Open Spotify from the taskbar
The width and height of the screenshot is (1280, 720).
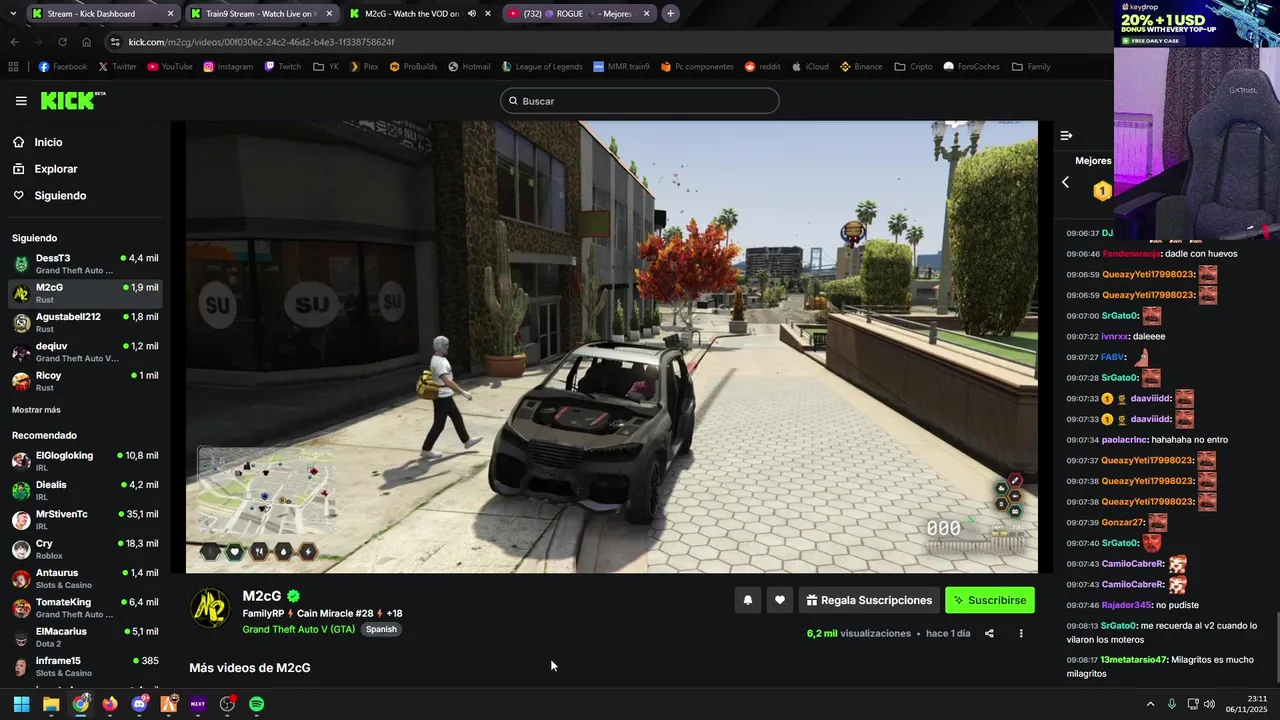pos(256,704)
